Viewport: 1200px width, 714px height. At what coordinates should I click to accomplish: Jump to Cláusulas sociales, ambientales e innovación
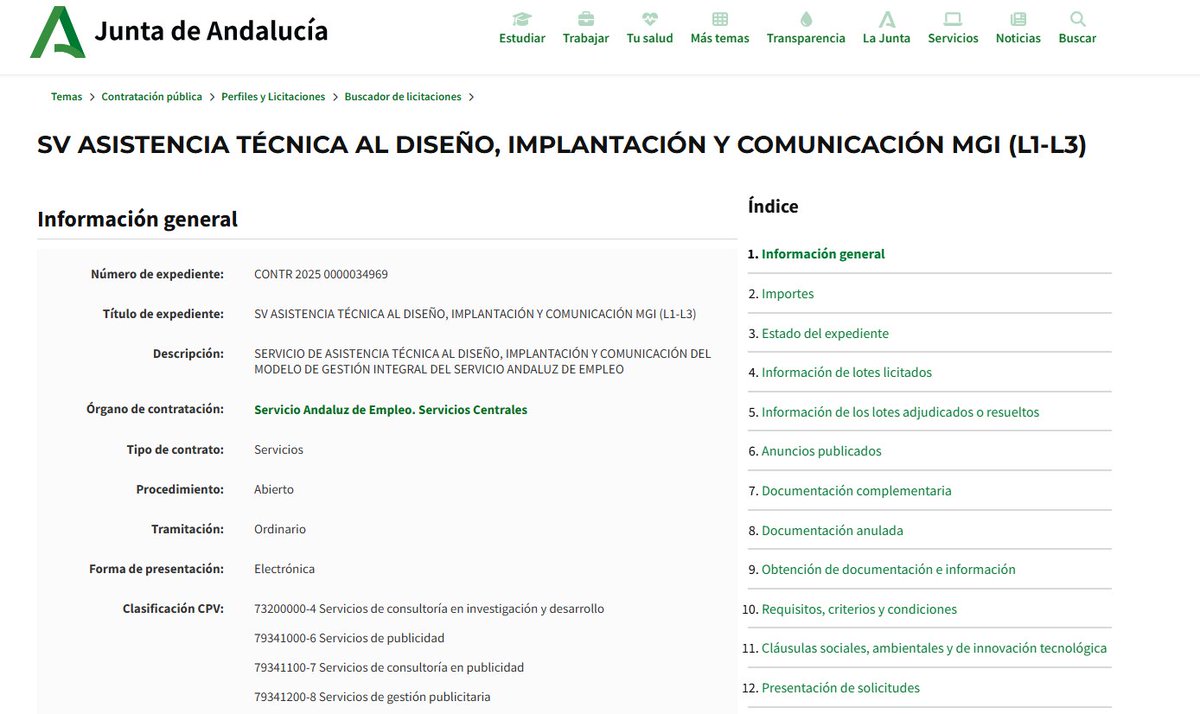tap(934, 648)
